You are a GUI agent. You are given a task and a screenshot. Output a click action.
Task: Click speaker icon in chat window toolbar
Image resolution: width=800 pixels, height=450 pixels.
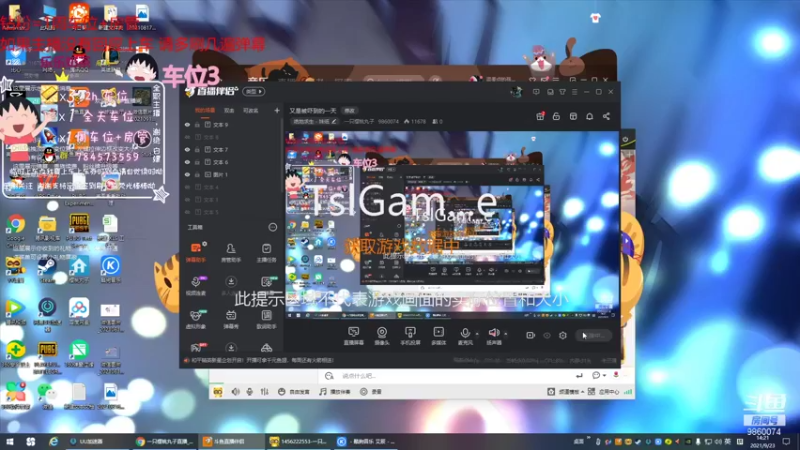pyautogui.click(x=235, y=392)
